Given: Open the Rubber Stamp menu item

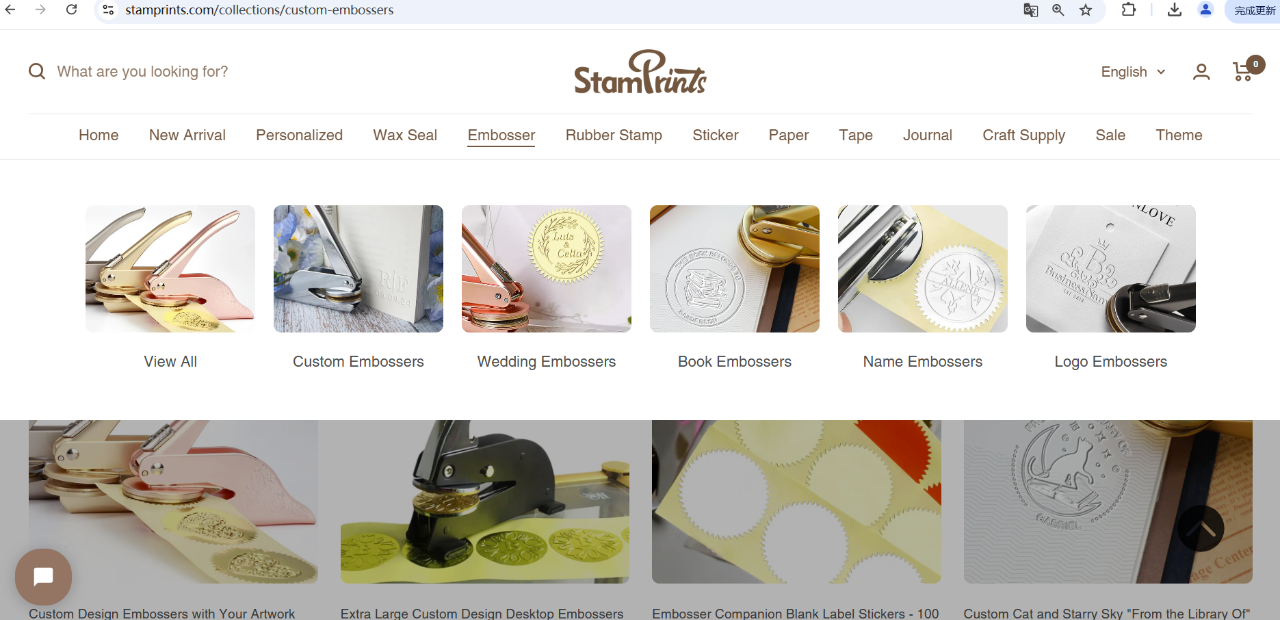Looking at the screenshot, I should [x=614, y=135].
